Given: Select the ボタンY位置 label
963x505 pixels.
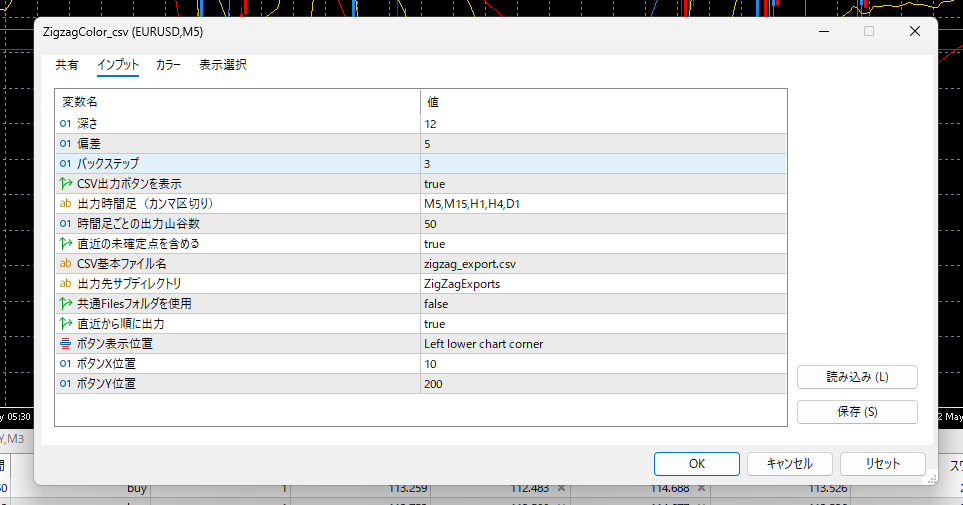Looking at the screenshot, I should (106, 384).
